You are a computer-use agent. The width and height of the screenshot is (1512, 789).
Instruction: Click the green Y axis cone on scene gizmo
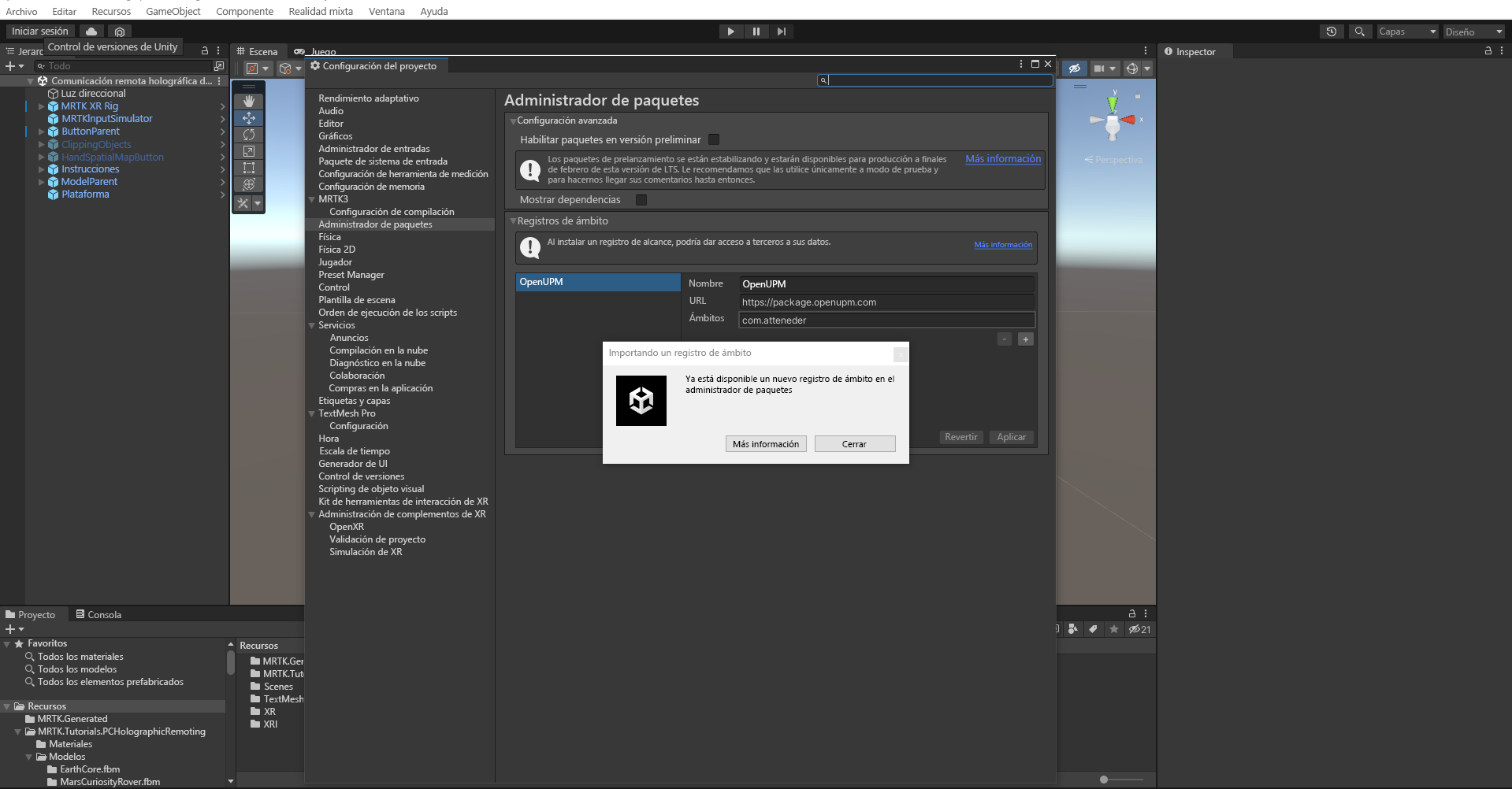(1113, 103)
